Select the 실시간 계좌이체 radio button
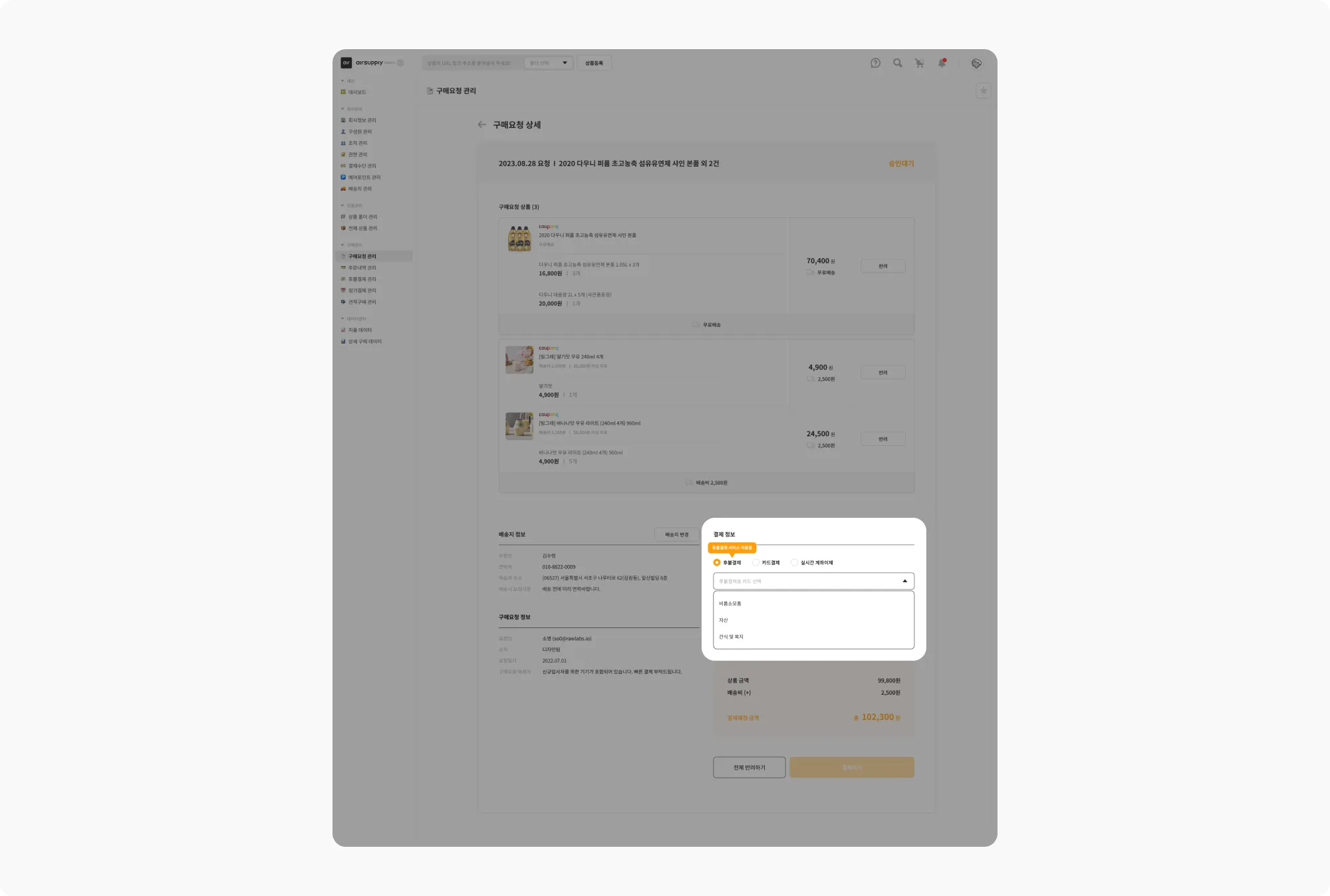Screen dimensions: 1330x896 coord(794,563)
